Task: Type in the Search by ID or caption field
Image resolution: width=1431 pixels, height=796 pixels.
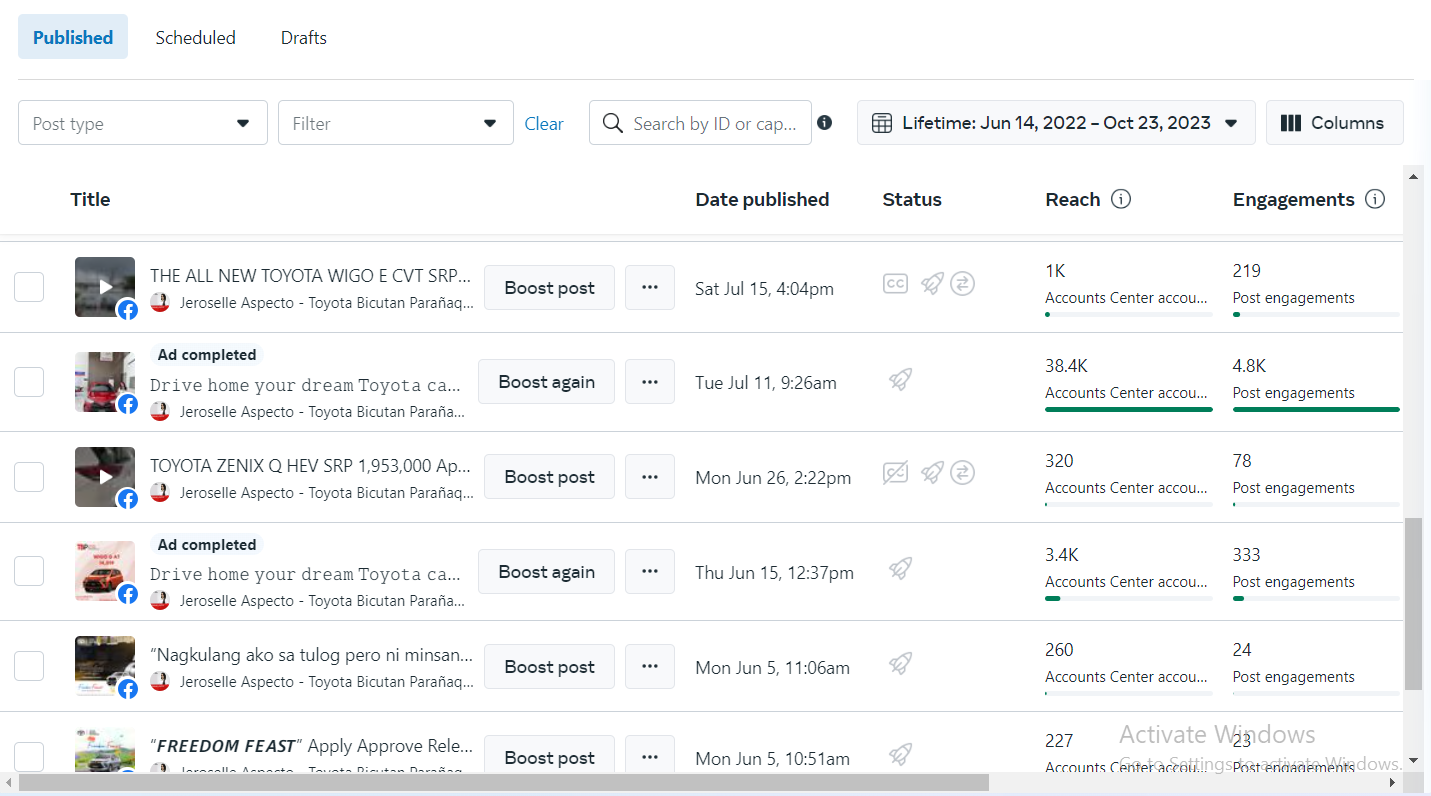Action: pyautogui.click(x=714, y=123)
